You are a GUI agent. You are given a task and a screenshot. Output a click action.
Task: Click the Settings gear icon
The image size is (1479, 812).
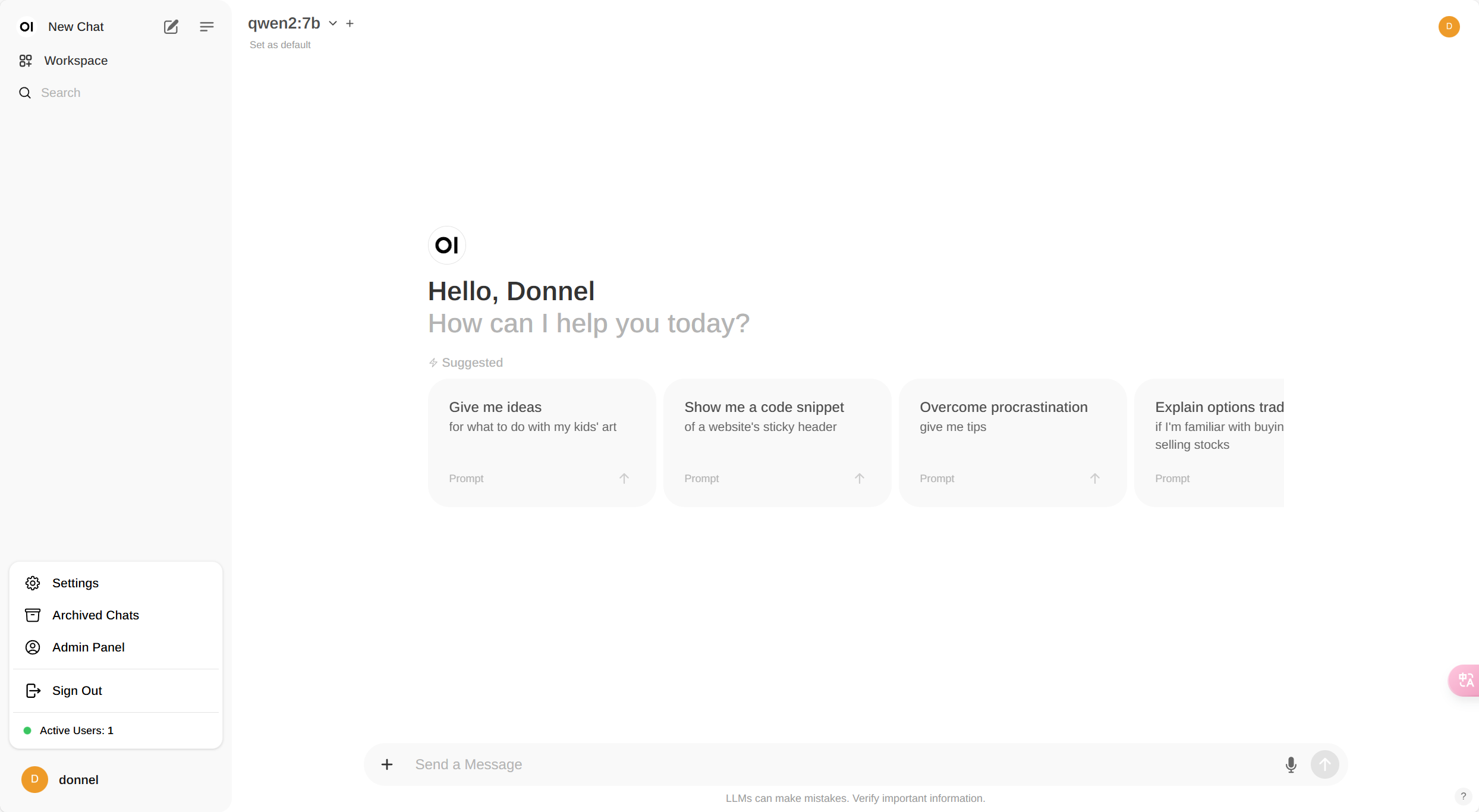pos(32,583)
